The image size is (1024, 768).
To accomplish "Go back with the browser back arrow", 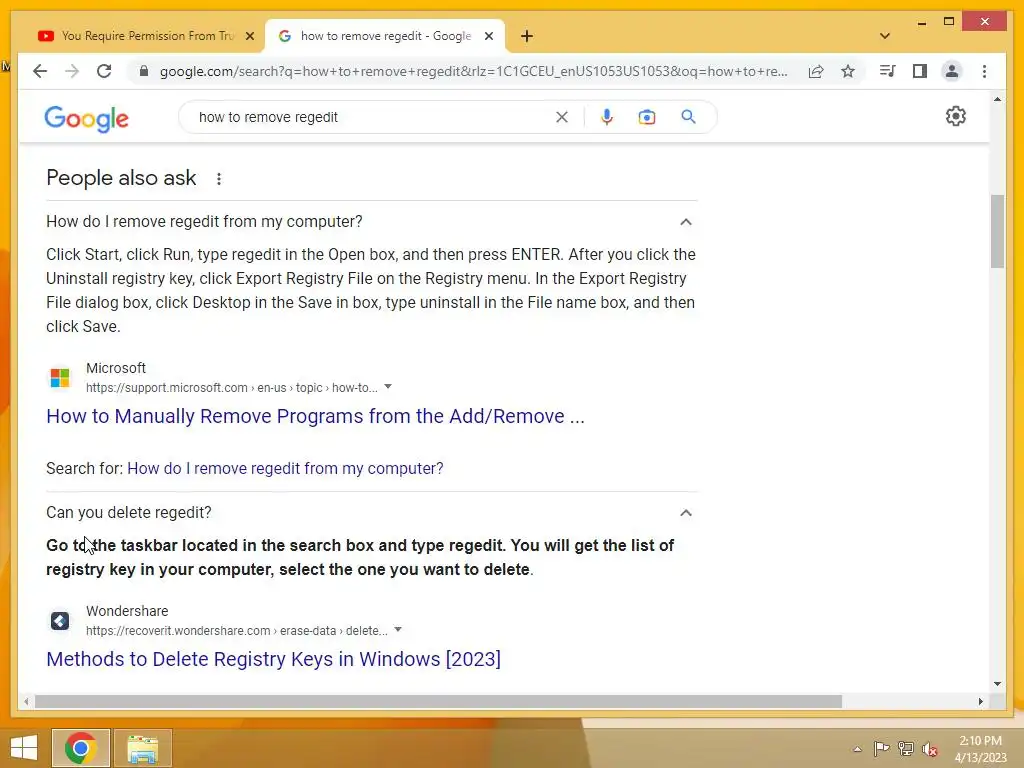I will point(40,71).
